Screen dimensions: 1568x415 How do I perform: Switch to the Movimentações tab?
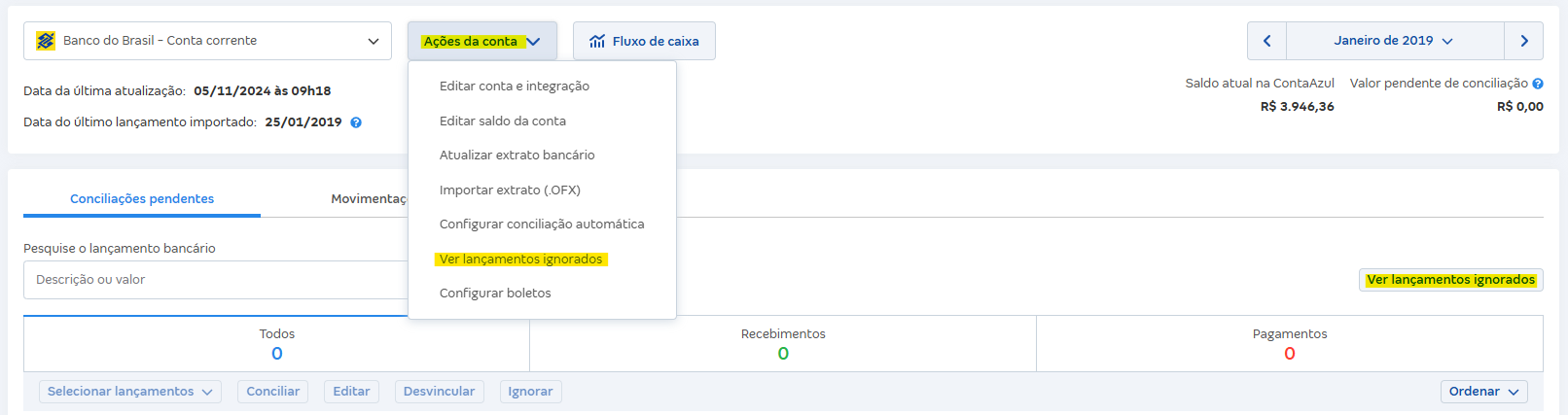click(369, 198)
